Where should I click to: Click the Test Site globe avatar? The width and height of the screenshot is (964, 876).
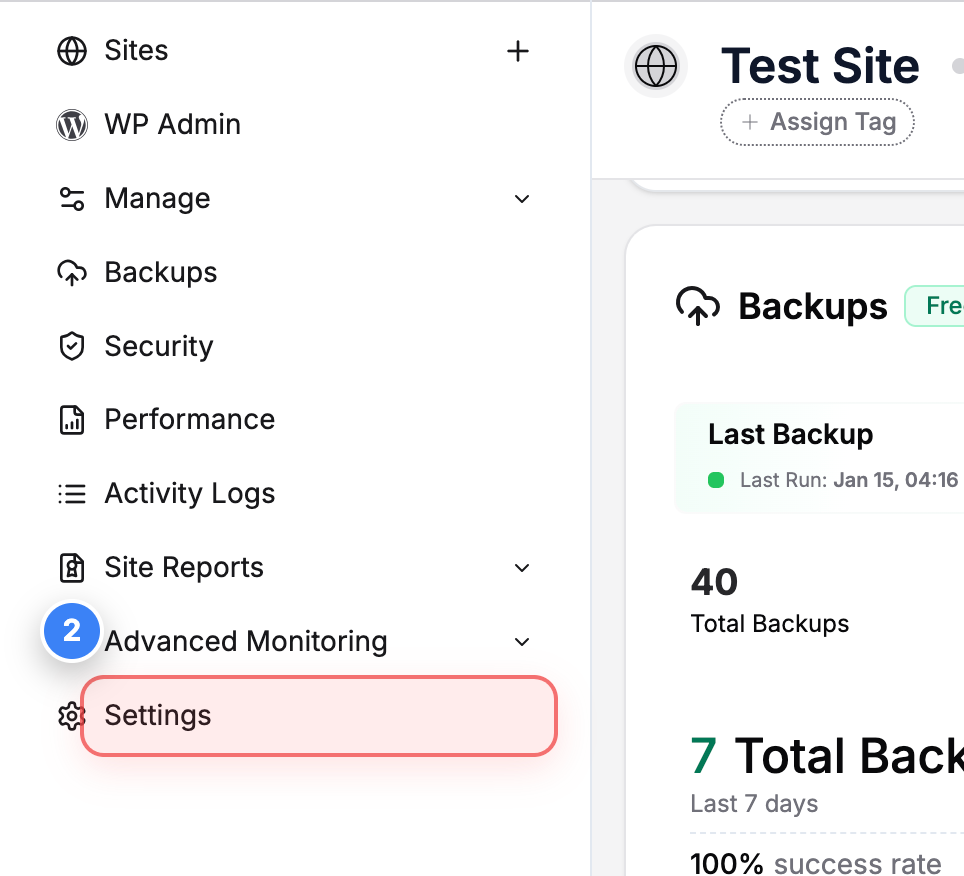pos(655,66)
